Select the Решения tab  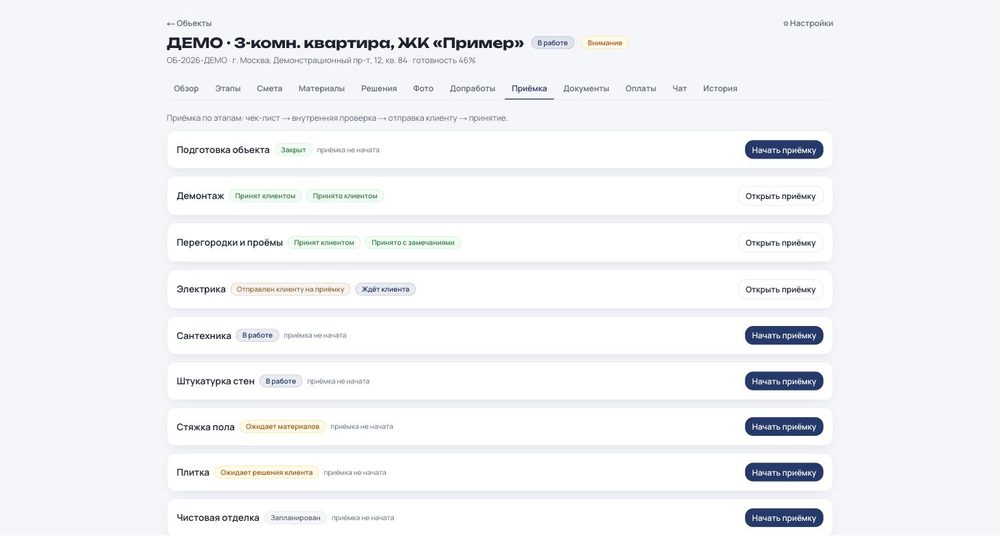(379, 88)
